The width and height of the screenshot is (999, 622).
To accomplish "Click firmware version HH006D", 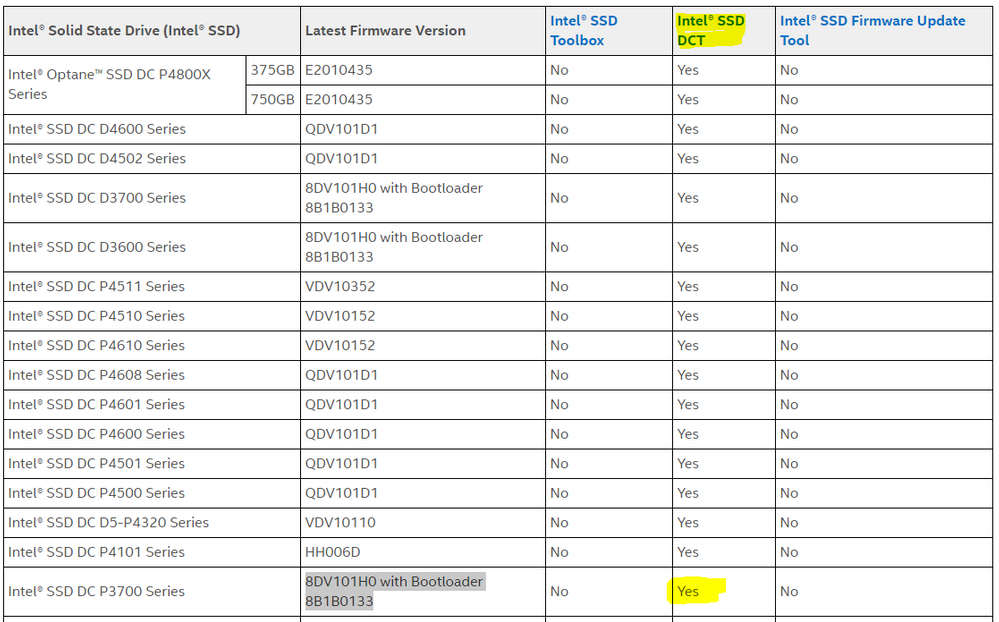I will [x=333, y=552].
